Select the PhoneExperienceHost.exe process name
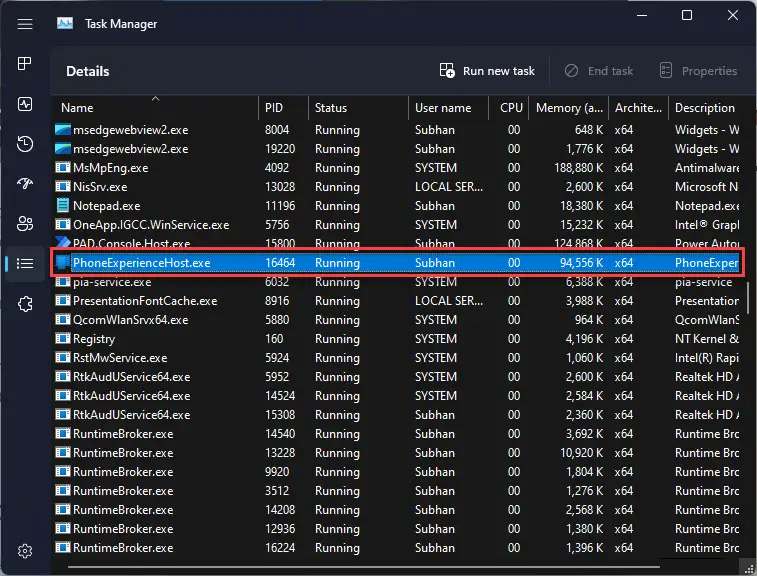The height and width of the screenshot is (576, 757). pos(141,263)
